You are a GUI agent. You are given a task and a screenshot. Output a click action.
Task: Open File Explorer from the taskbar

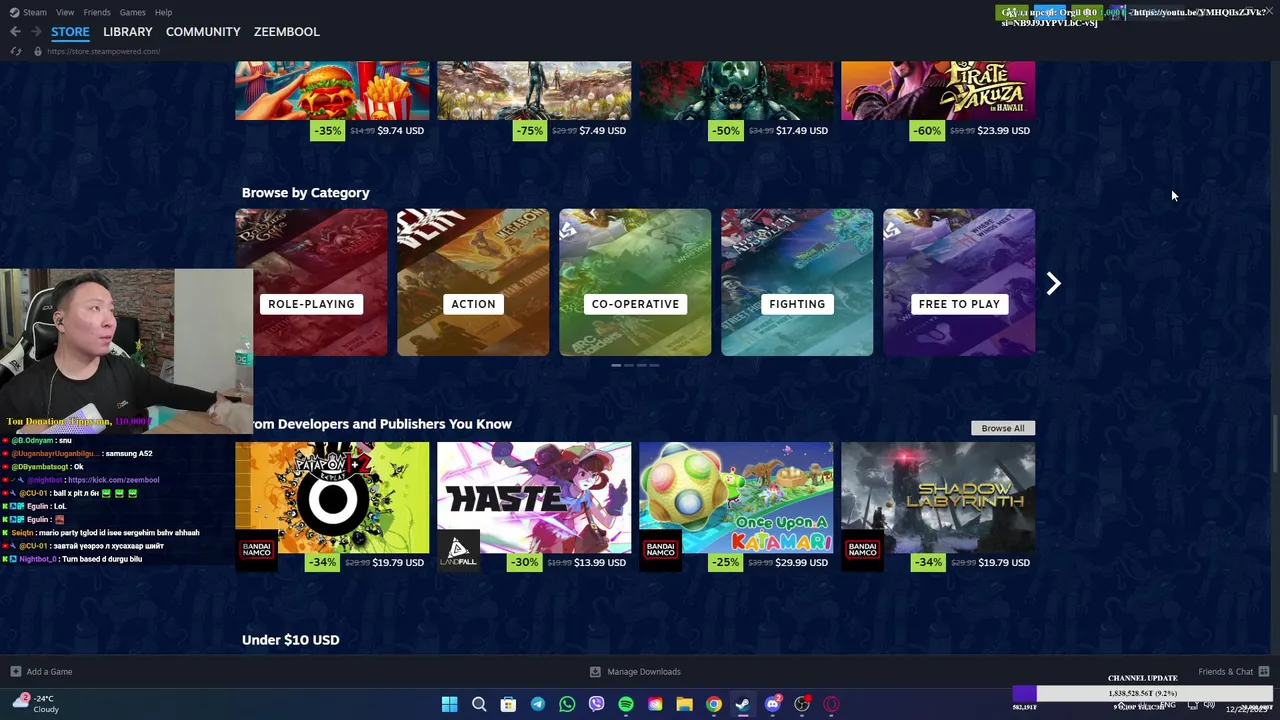tap(684, 704)
